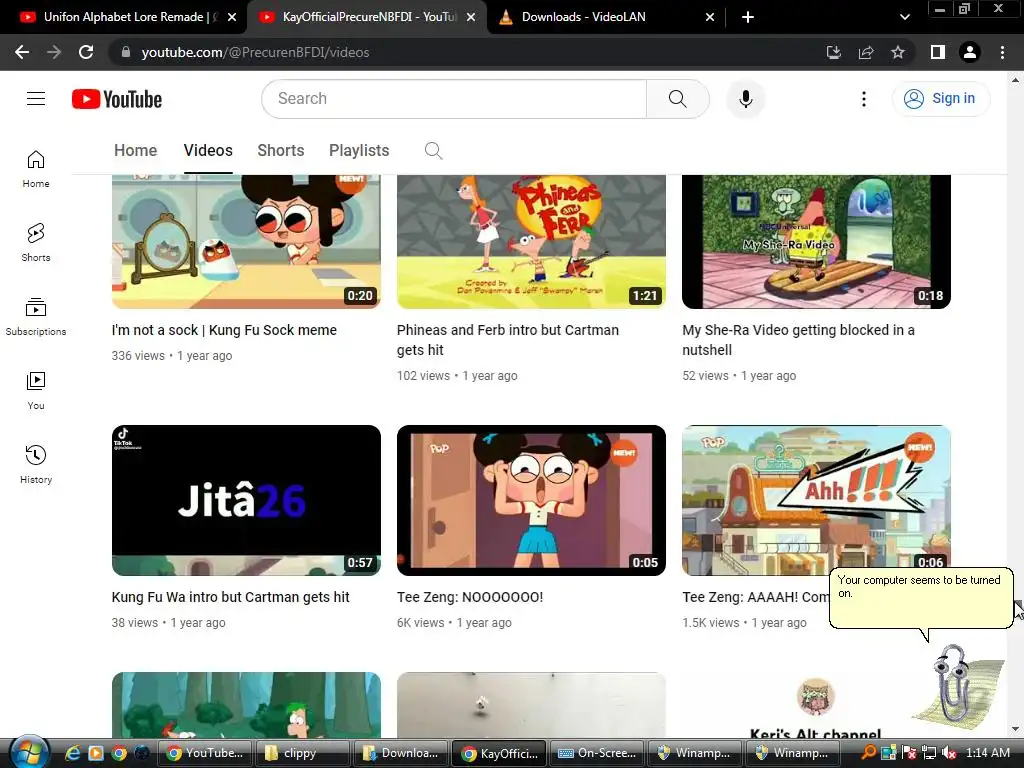Viewport: 1024px width, 768px height.
Task: Select the channel Playlists tab
Action: point(359,150)
